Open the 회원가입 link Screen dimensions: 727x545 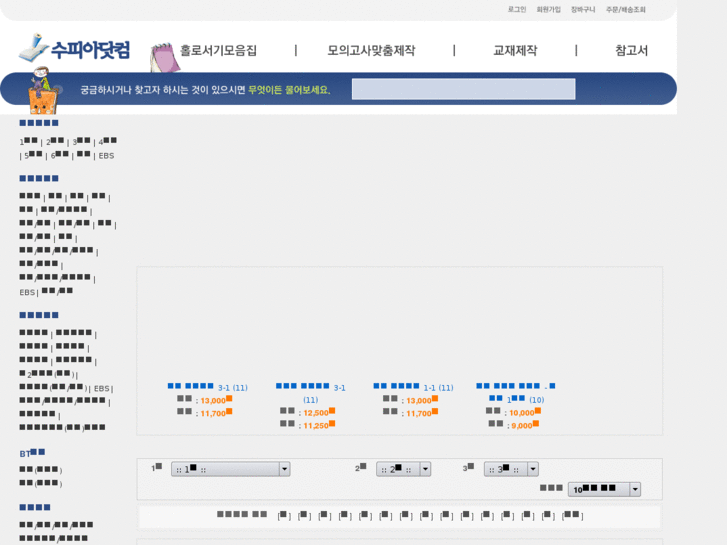pos(548,9)
